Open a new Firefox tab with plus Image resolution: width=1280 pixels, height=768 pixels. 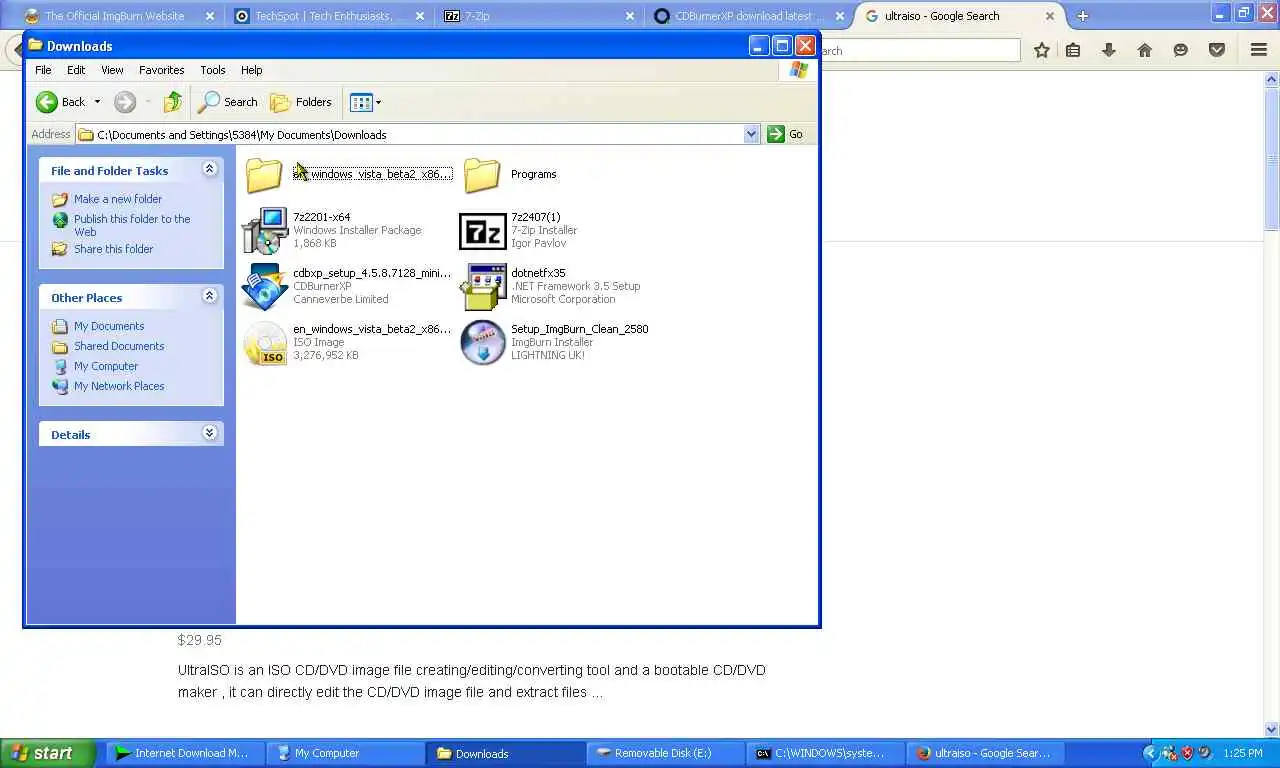pyautogui.click(x=1082, y=16)
